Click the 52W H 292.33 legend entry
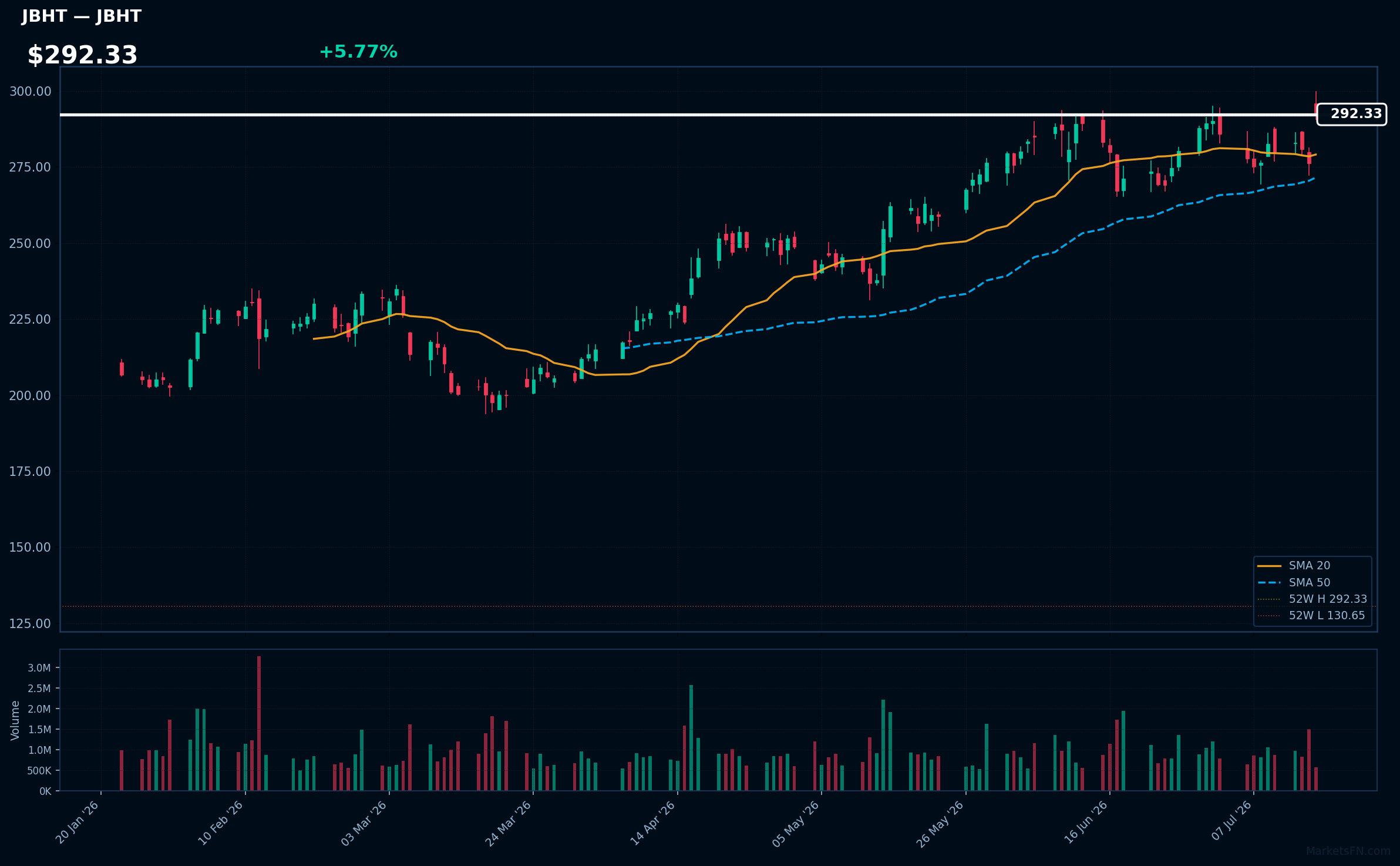Viewport: 1400px width, 866px height. [1312, 599]
